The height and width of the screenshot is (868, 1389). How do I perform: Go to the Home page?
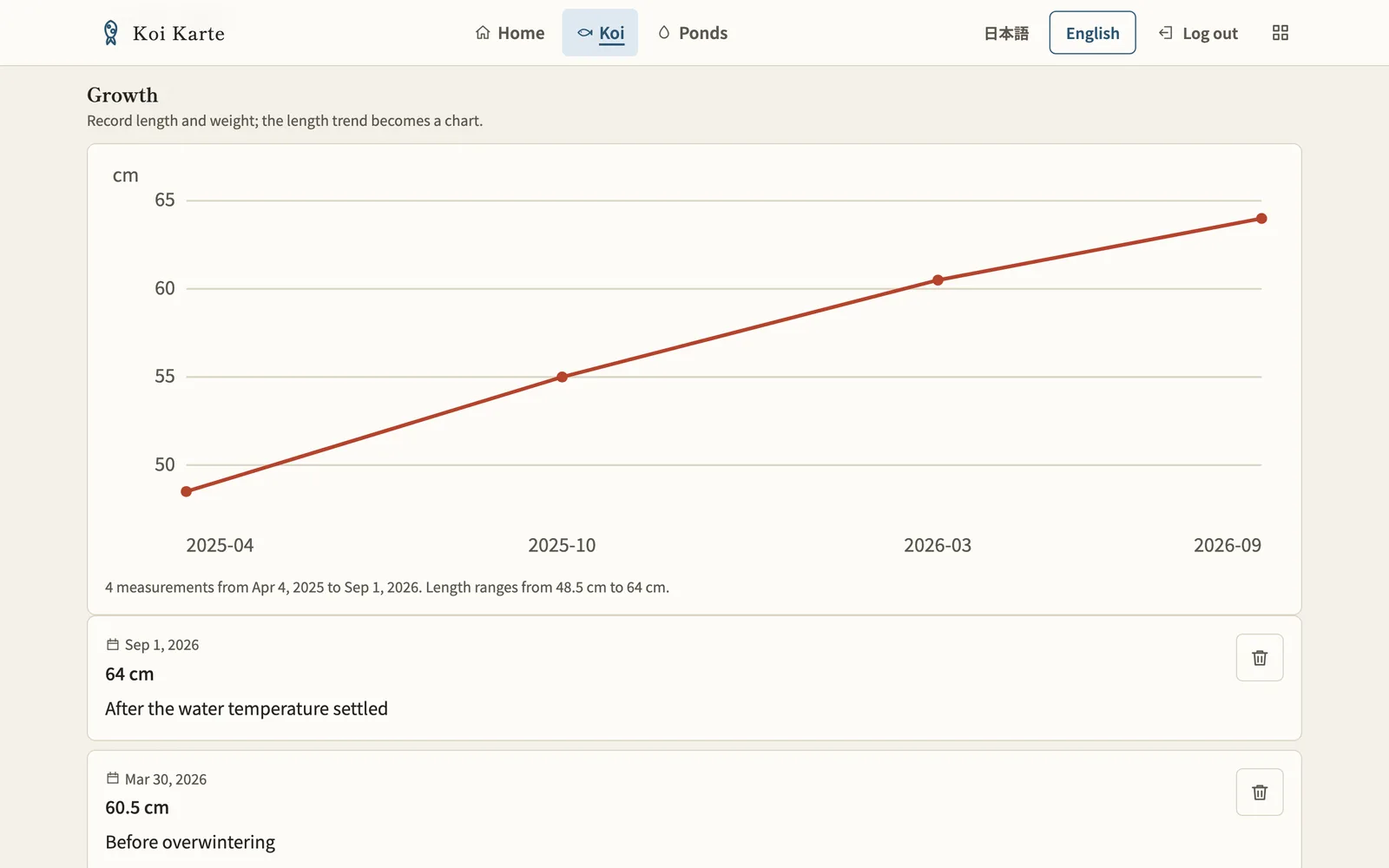tap(510, 33)
